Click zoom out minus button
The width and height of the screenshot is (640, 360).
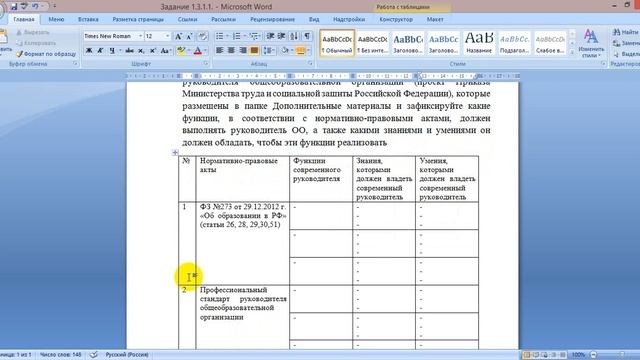[593, 355]
